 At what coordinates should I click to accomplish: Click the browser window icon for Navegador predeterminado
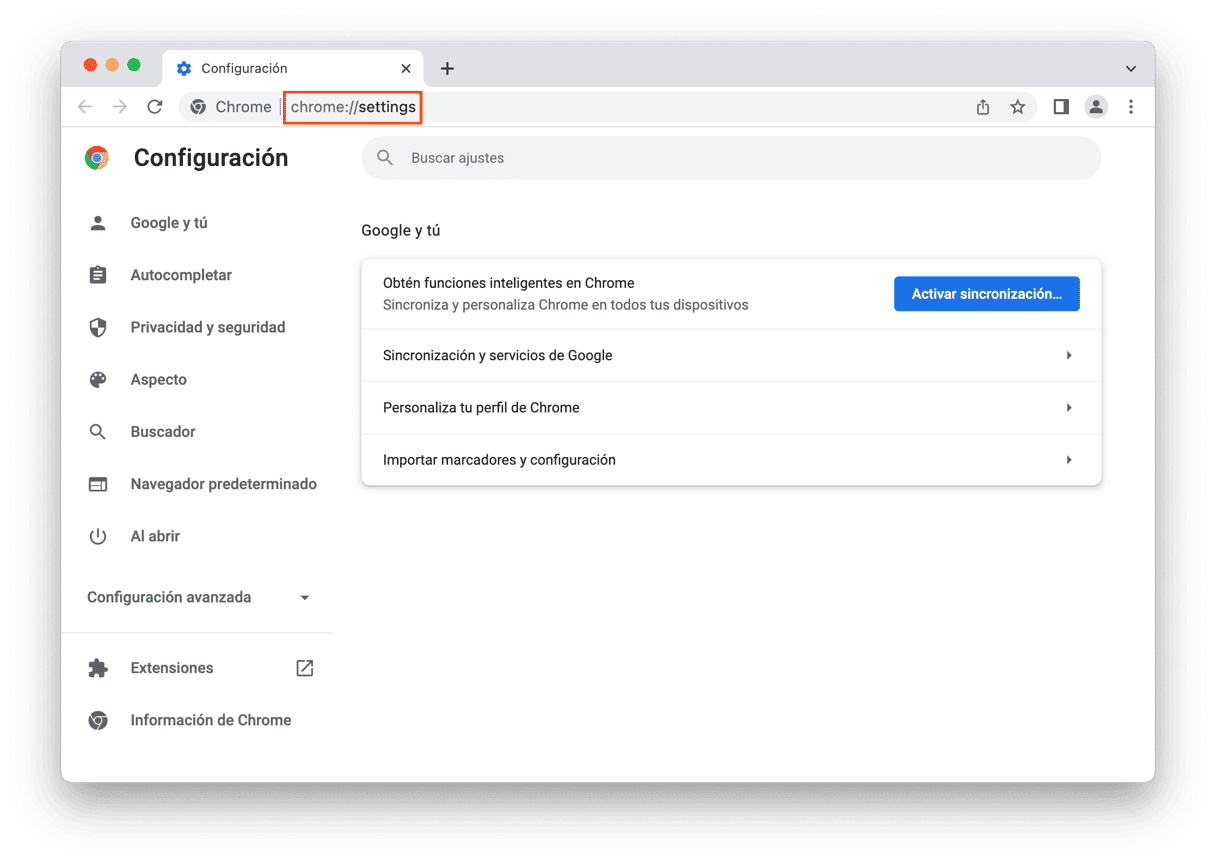click(x=98, y=484)
